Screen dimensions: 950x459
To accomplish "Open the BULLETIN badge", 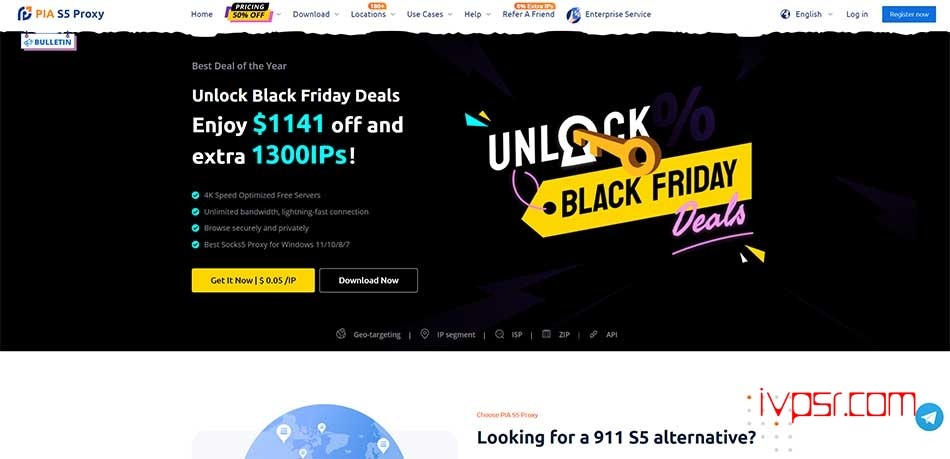I will 48,42.
